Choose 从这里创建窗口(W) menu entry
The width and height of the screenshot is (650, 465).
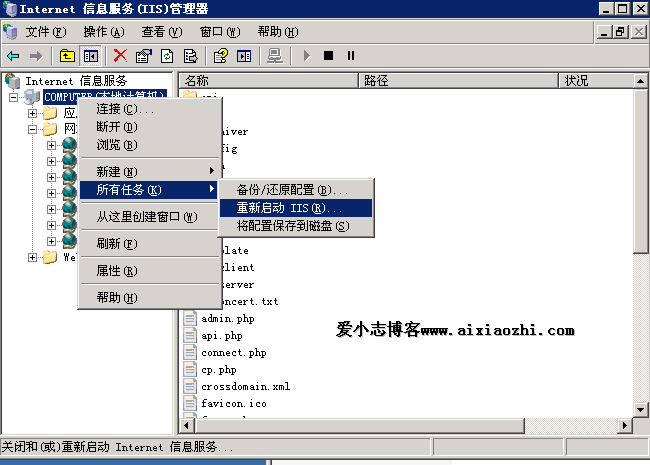click(x=149, y=217)
